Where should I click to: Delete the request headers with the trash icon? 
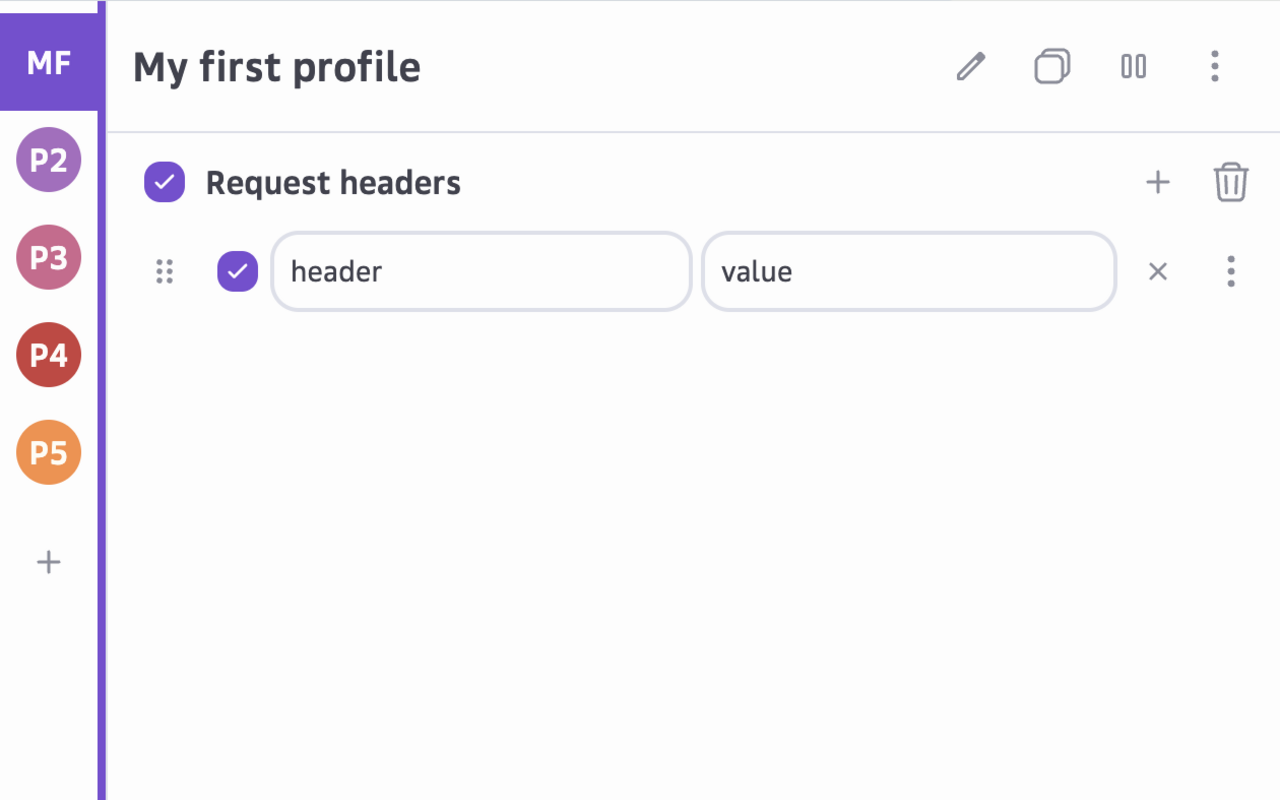coord(1230,182)
